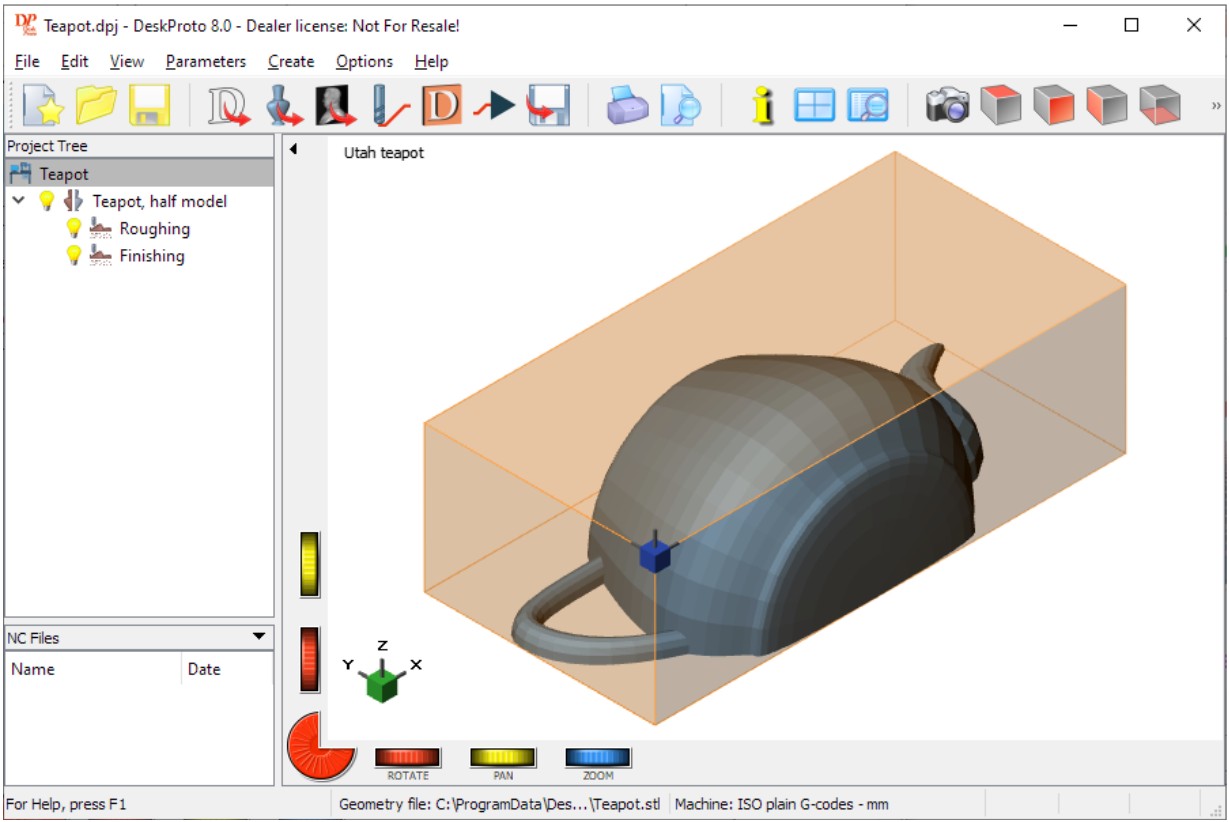Collapse the Teapot, half model tree branch
This screenshot has height=822, width=1229.
coord(18,201)
